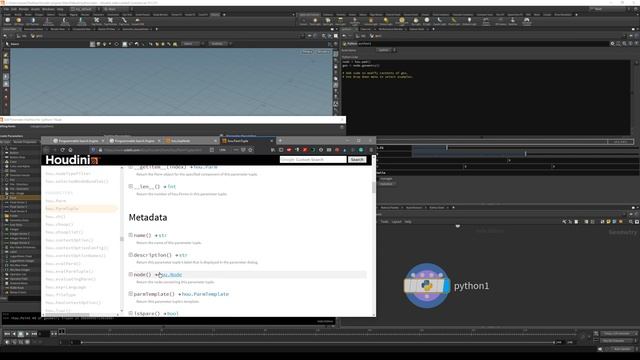The height and width of the screenshot is (360, 640).
Task: Open the Render menu in Houdini
Action: pyautogui.click(x=24, y=9)
